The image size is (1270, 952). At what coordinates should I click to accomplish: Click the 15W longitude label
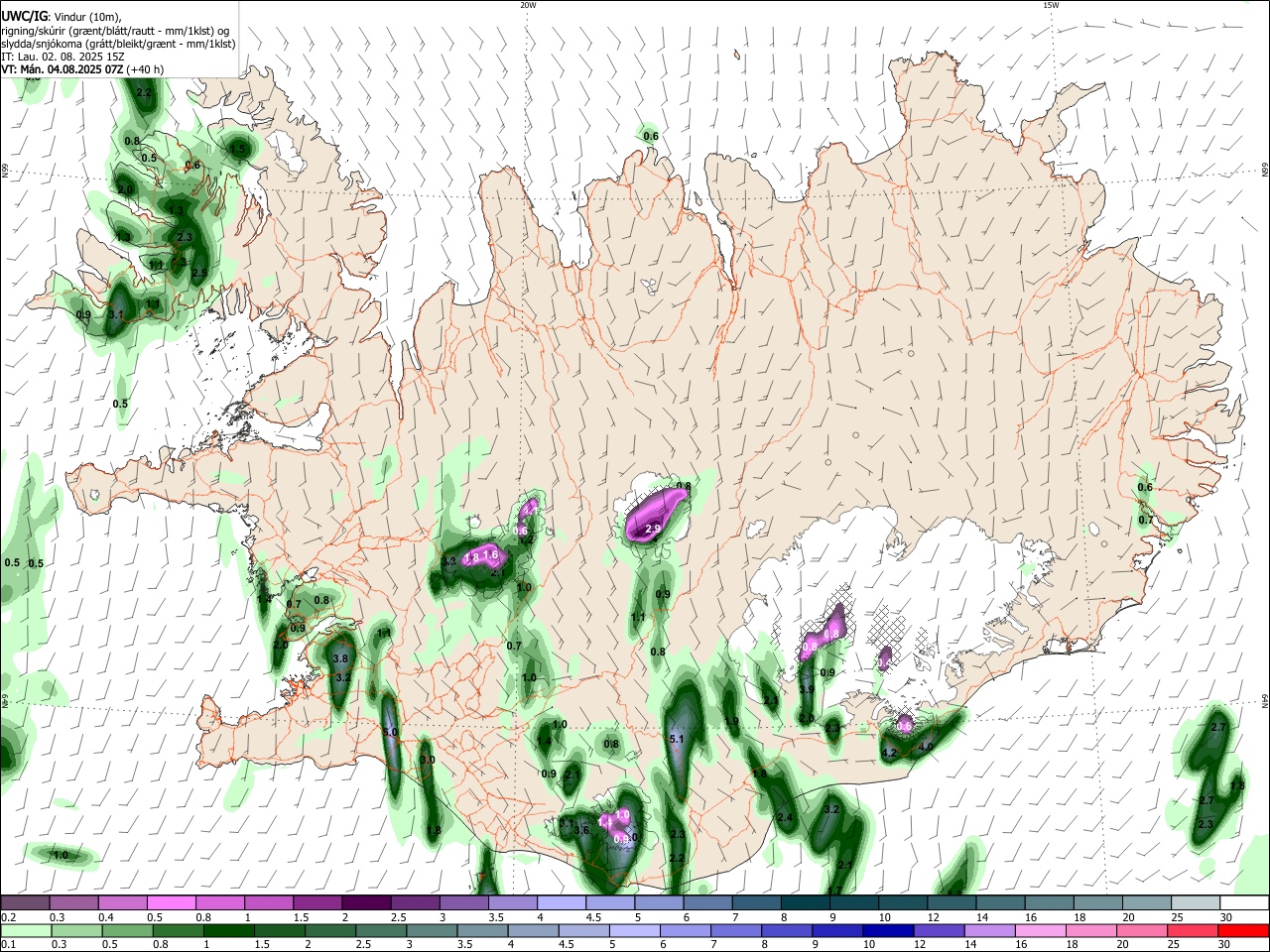click(x=1051, y=5)
